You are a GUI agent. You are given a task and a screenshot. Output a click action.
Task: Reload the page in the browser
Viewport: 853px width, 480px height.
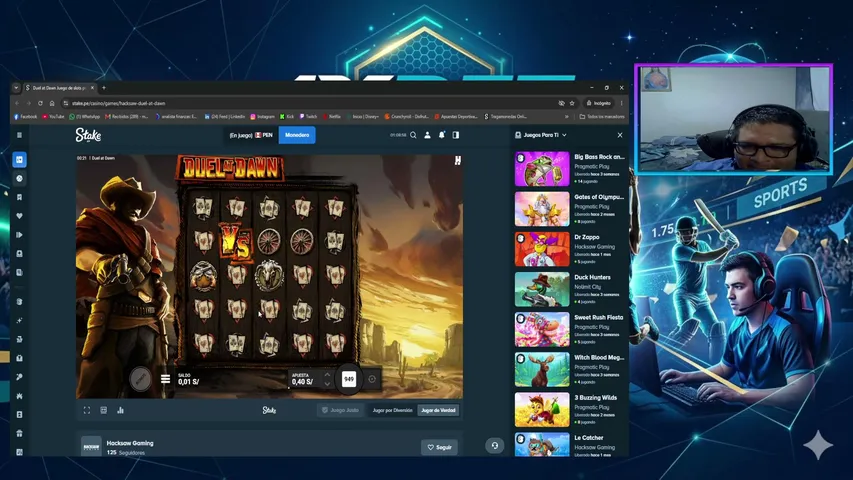pyautogui.click(x=40, y=103)
